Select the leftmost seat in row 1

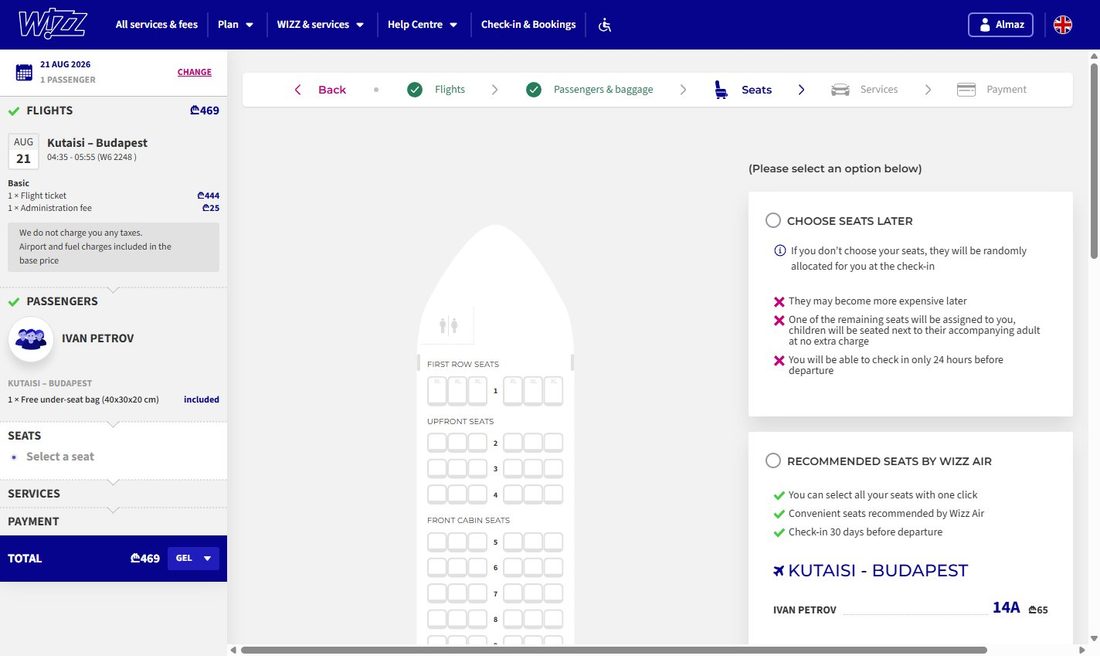(x=437, y=391)
